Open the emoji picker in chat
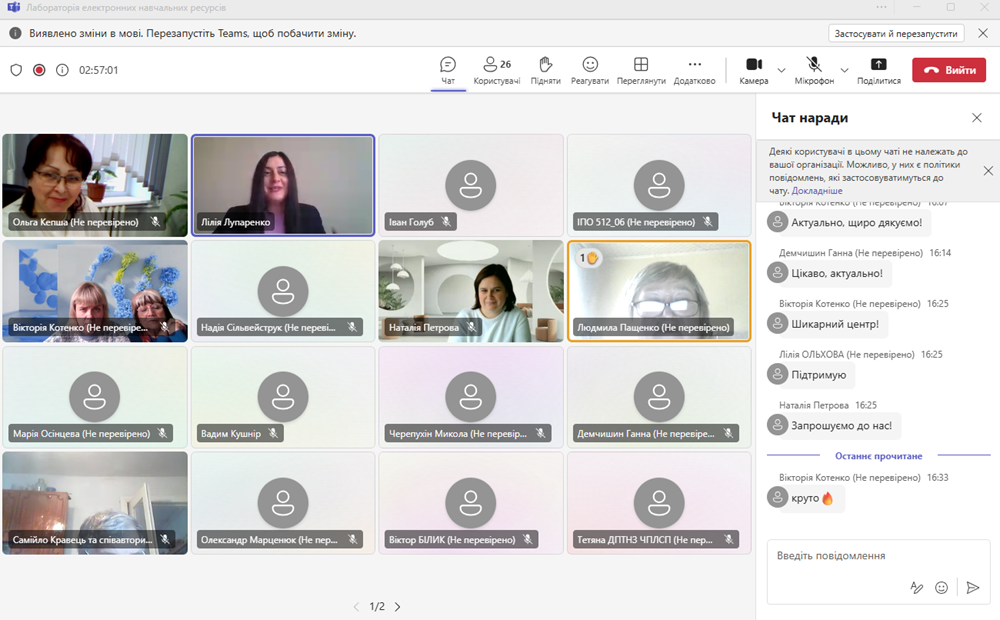Screen dimensions: 1000x620 [941, 588]
